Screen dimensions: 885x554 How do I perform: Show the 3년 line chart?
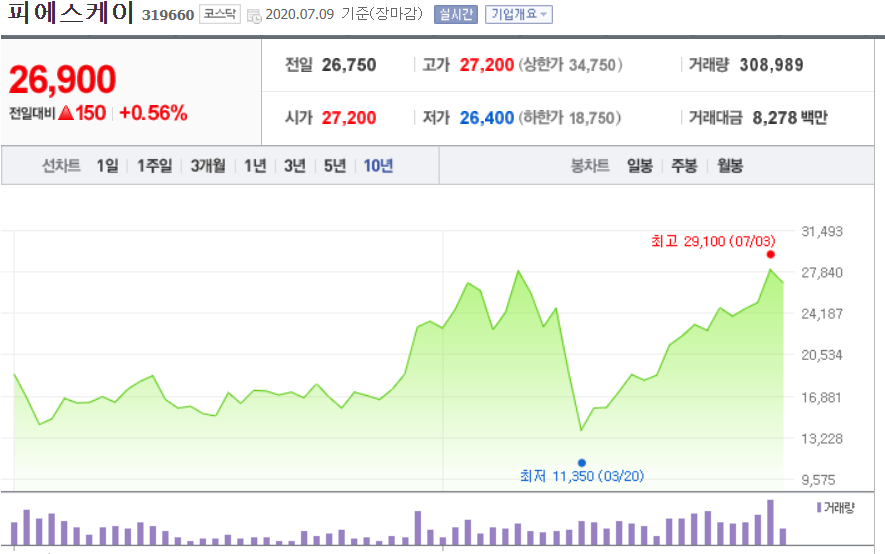point(295,166)
